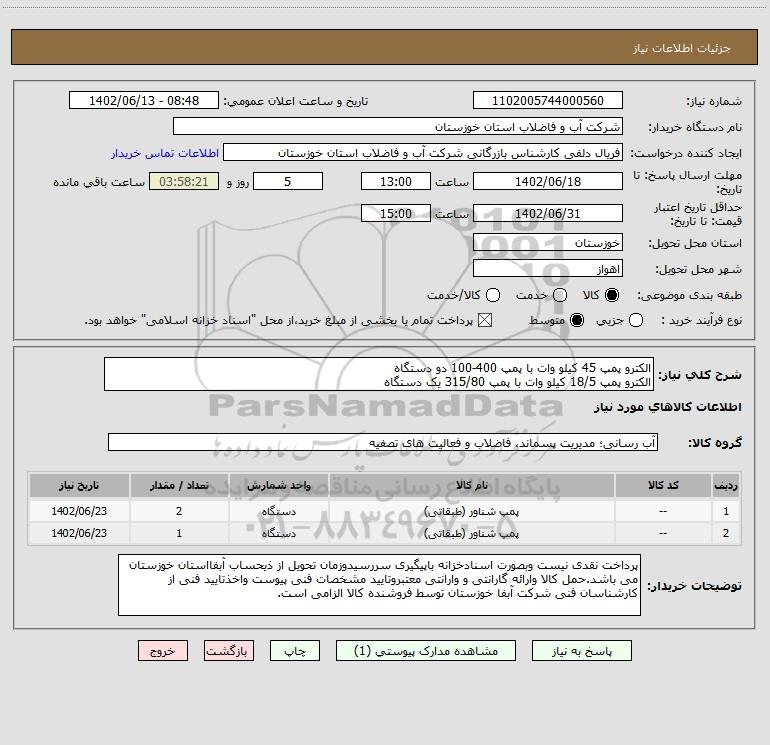Click the response deadline date 1402/06/18
770x745 pixels.
click(x=548, y=181)
